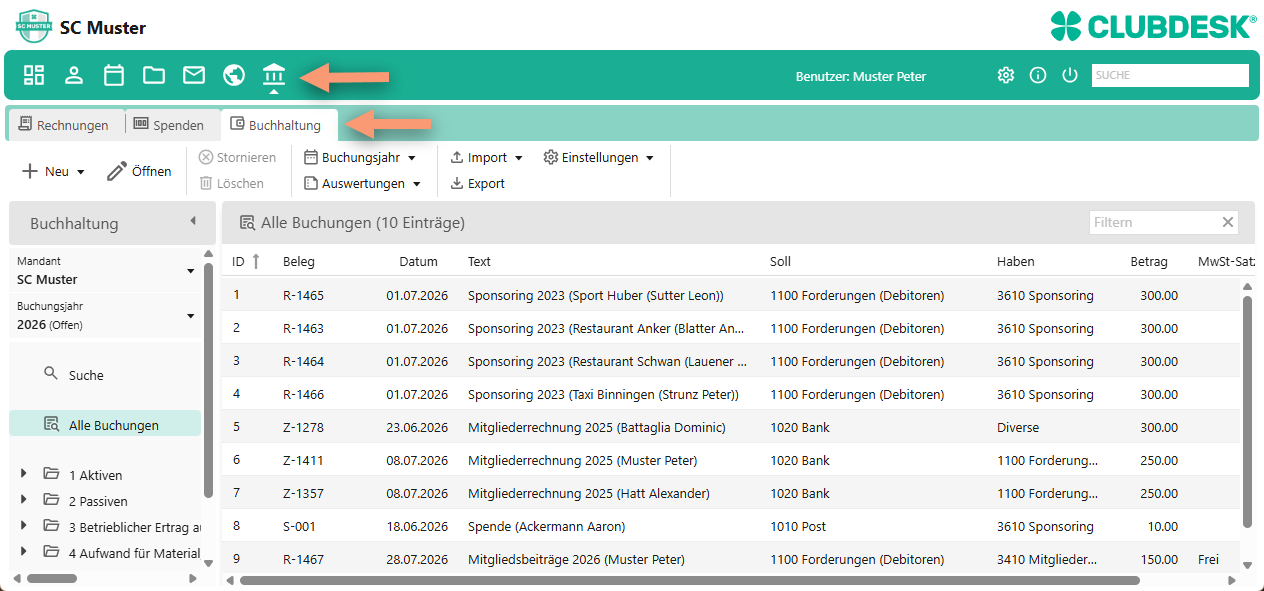Click the Löschen button
The image size is (1264, 591).
pyautogui.click(x=232, y=183)
